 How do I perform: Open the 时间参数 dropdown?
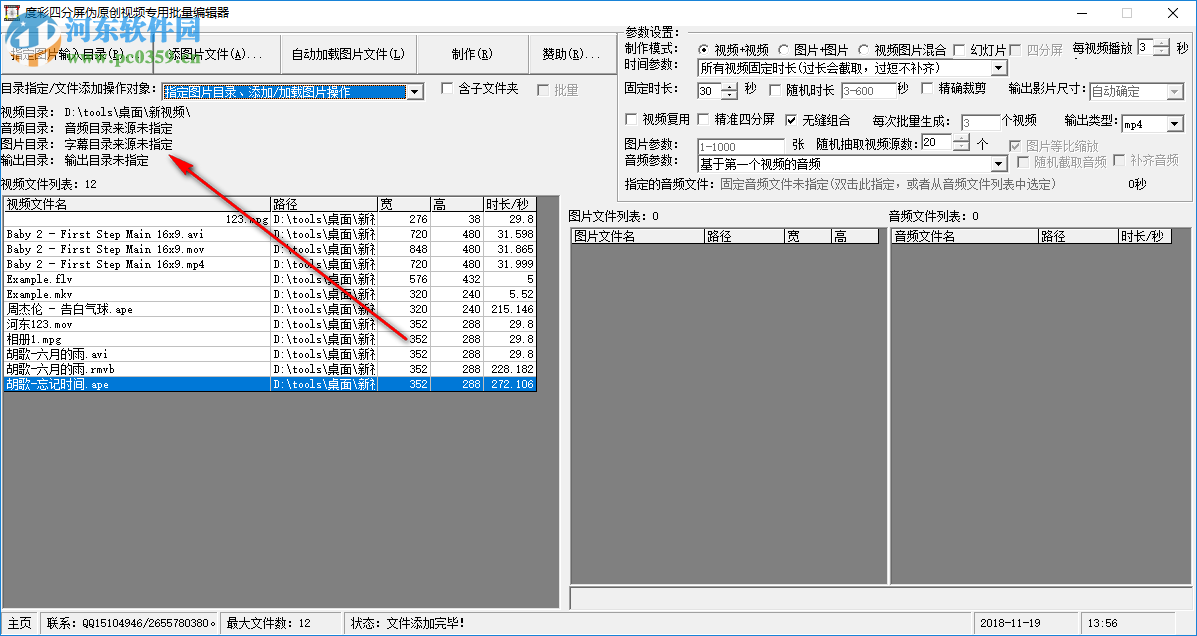pos(1000,69)
